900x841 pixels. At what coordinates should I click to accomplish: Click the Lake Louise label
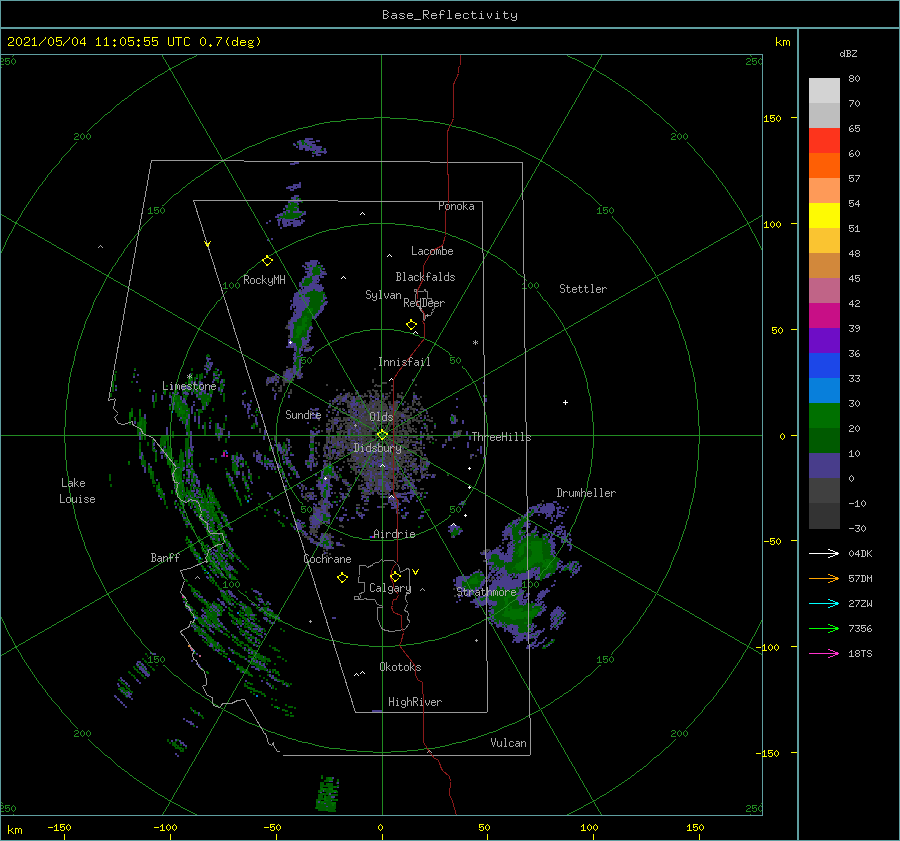[77, 491]
